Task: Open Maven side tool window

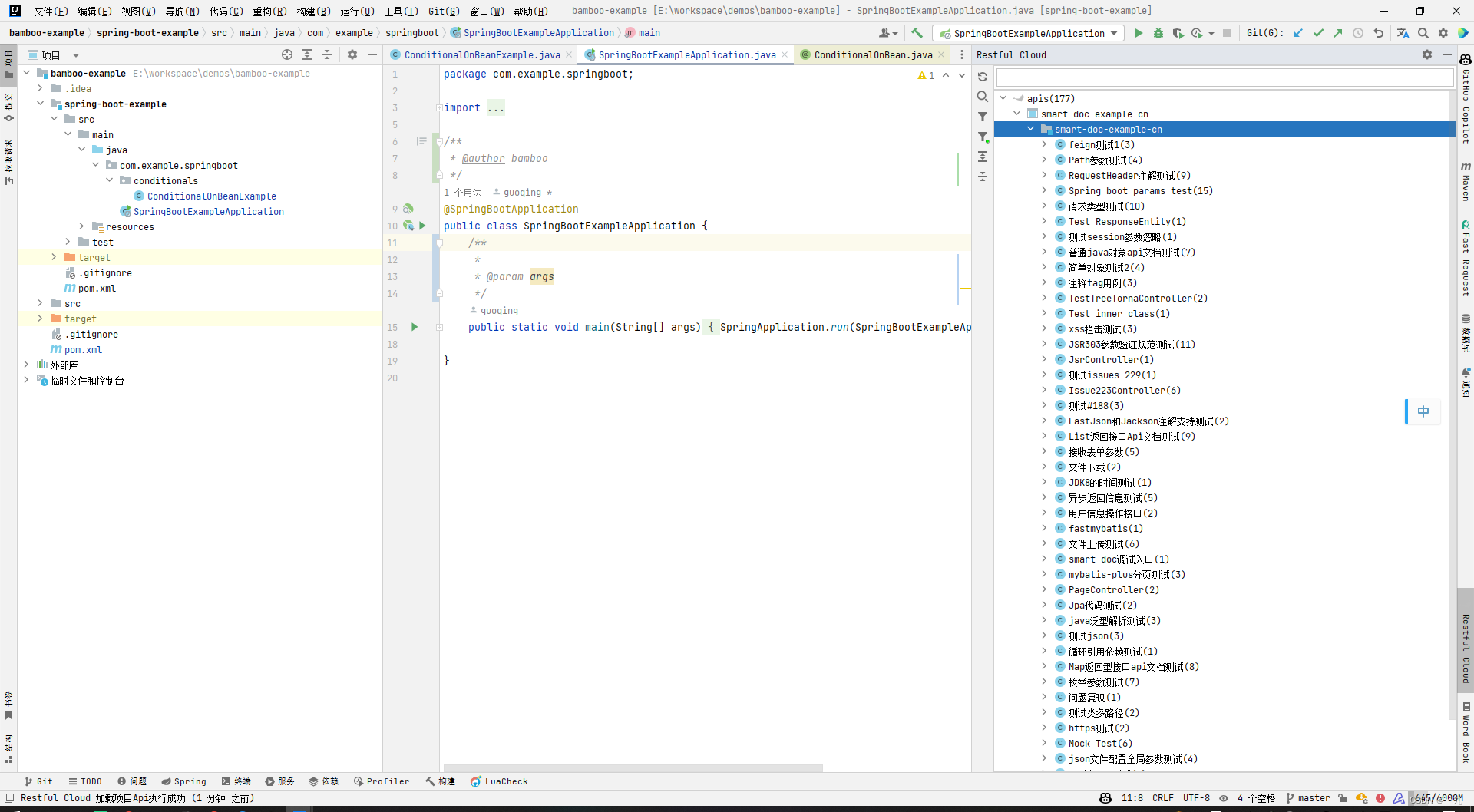Action: [1466, 182]
